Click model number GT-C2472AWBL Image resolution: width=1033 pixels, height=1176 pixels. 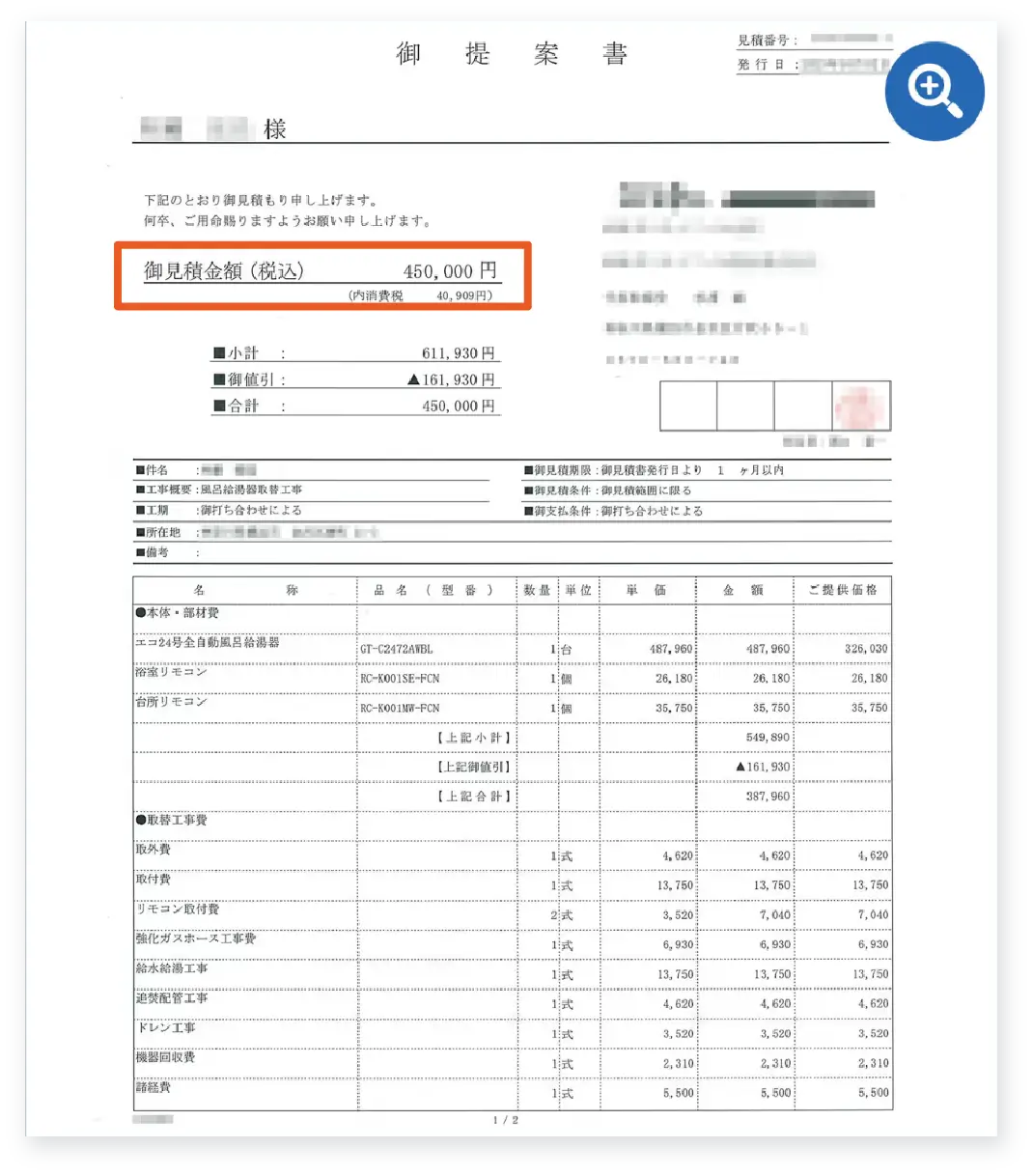pyautogui.click(x=397, y=650)
